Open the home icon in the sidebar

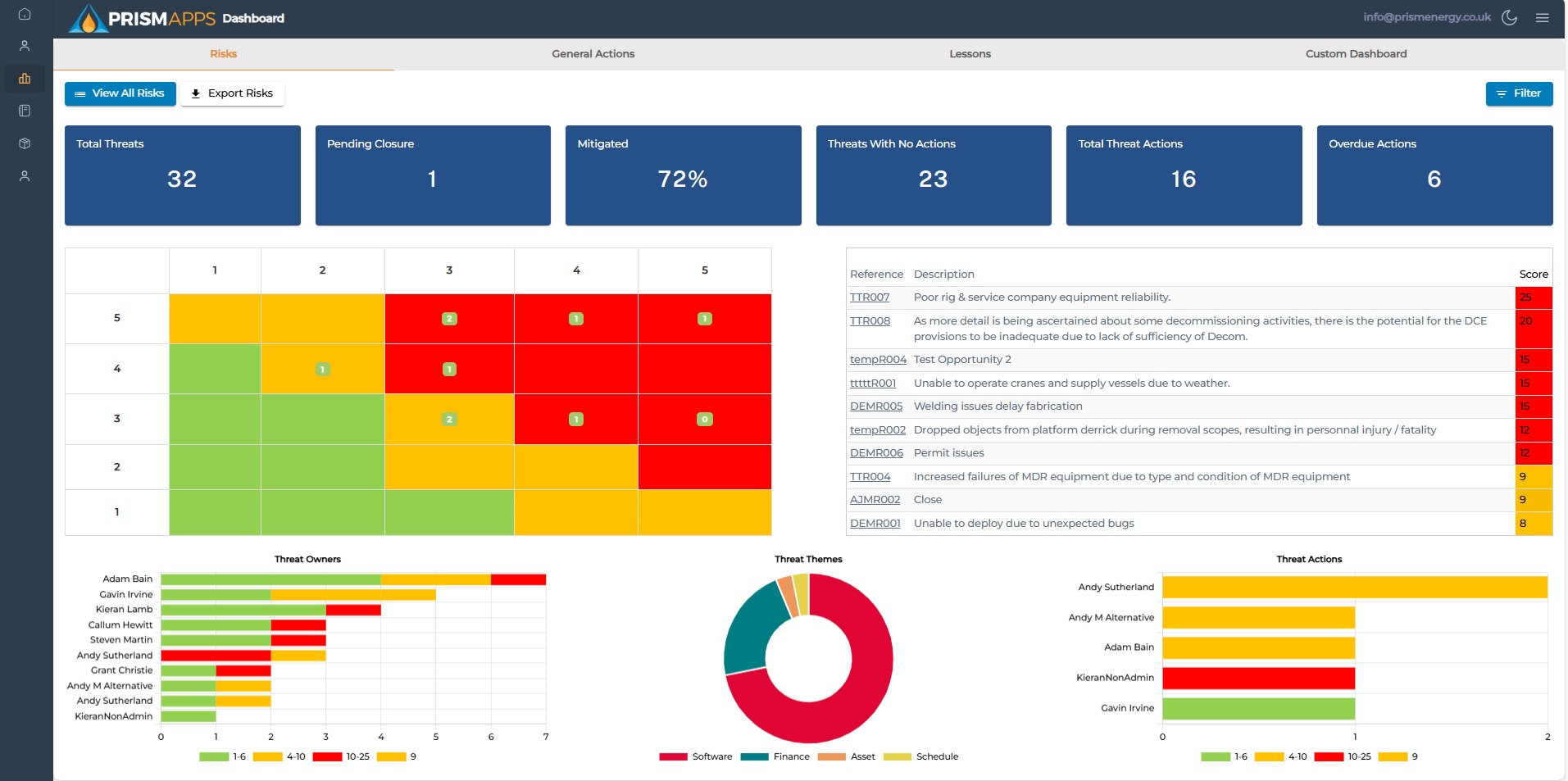coord(25,14)
